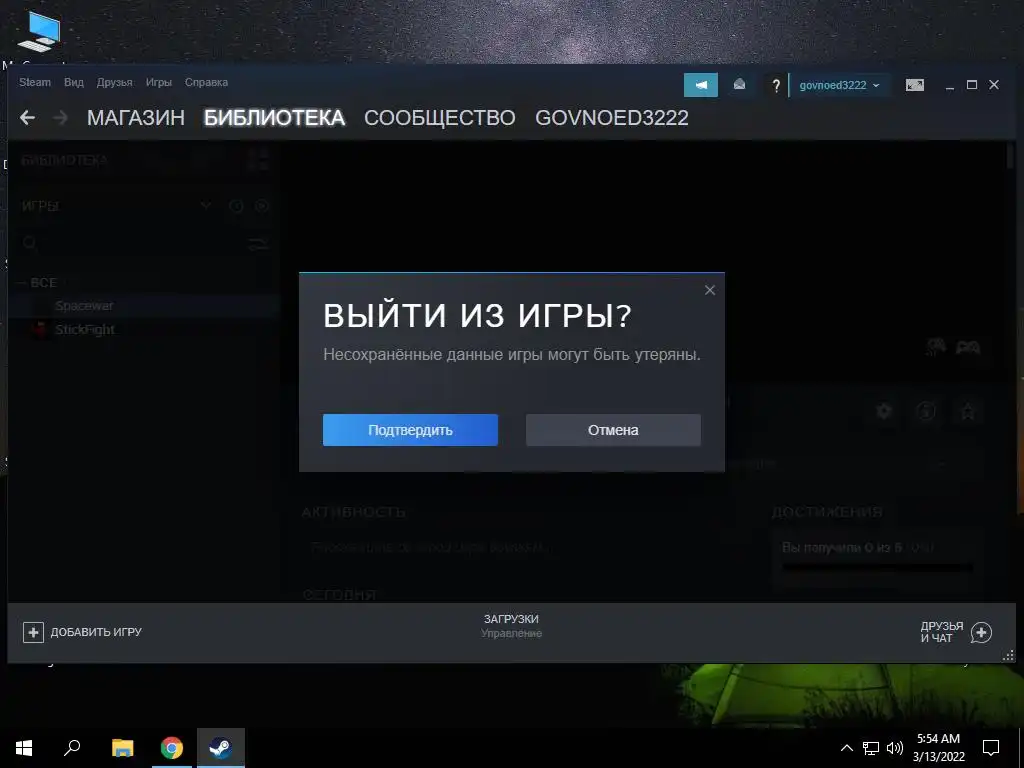Open the ДРУЗЬЯ И ЧАТ text
The image size is (1024, 768).
point(942,632)
